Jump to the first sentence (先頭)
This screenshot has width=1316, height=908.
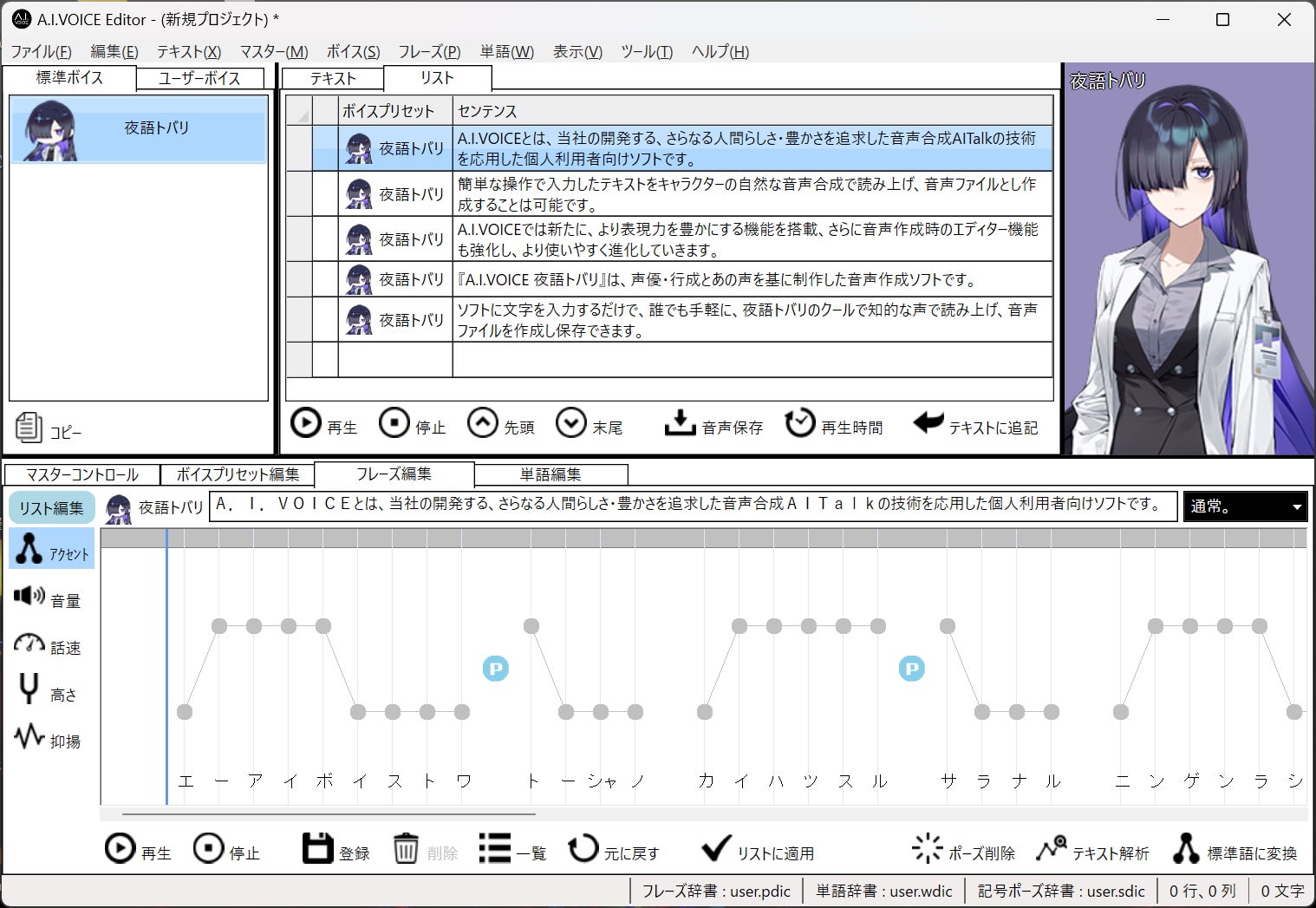click(500, 424)
